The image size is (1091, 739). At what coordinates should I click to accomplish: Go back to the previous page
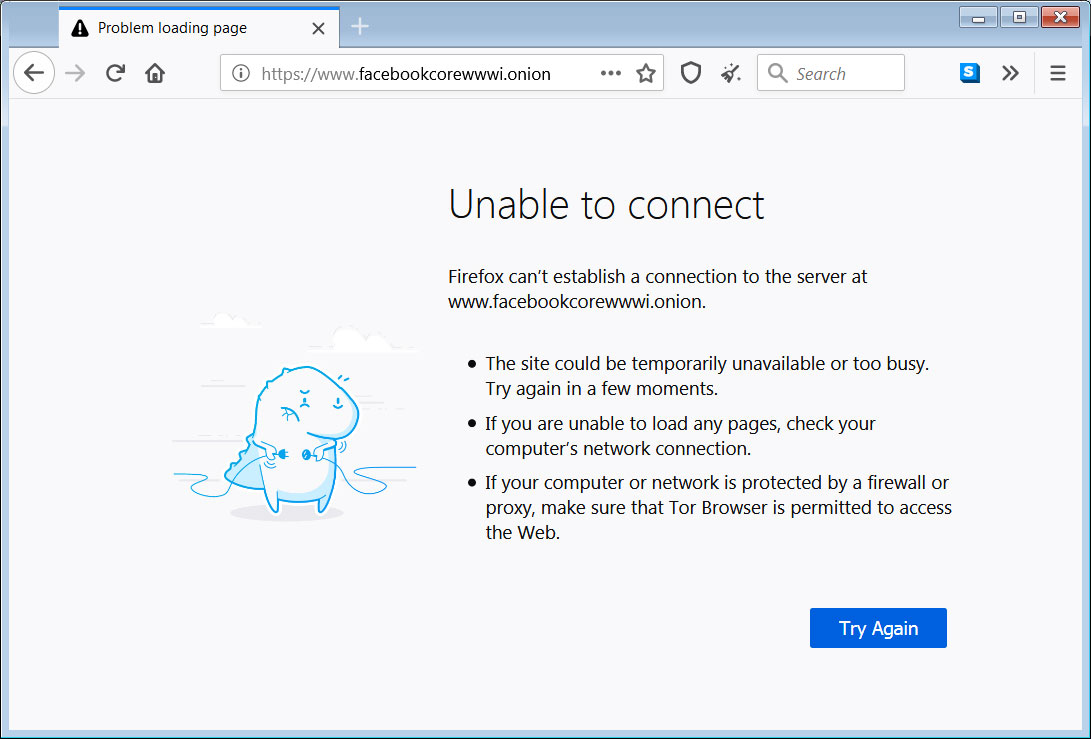33,72
